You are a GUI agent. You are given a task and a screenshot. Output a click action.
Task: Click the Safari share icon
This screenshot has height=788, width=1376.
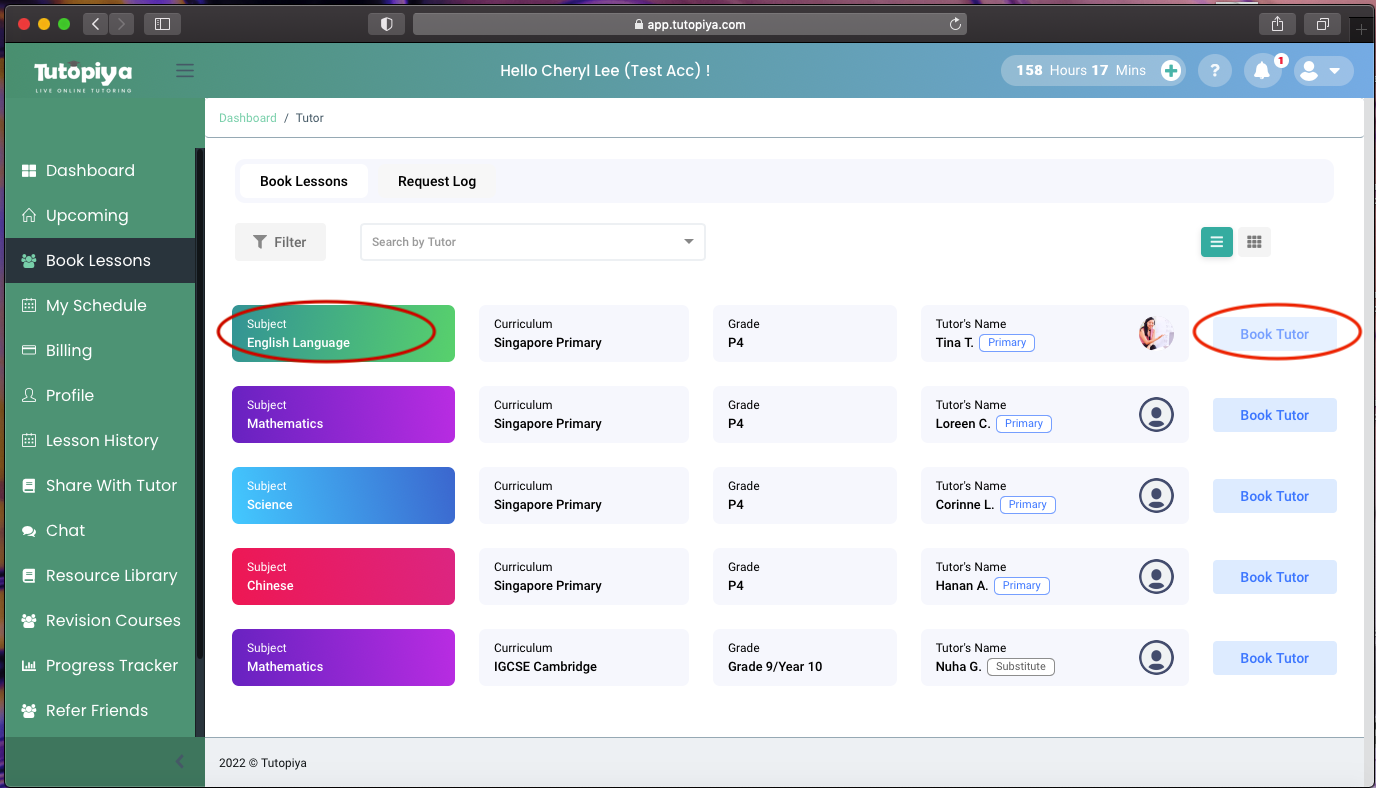(1277, 24)
